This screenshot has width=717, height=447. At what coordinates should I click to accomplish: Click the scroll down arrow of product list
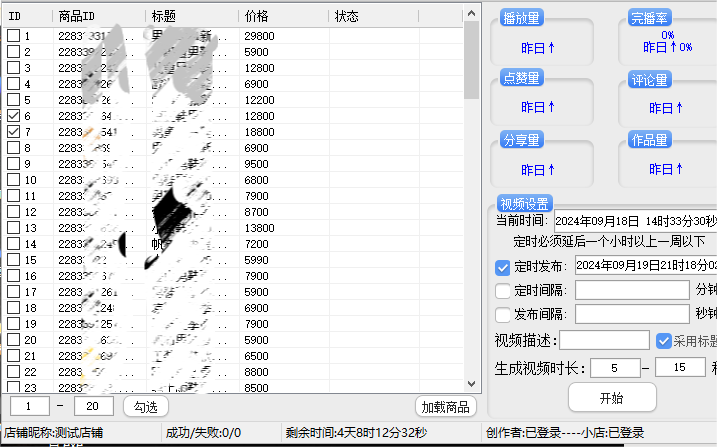point(471,384)
